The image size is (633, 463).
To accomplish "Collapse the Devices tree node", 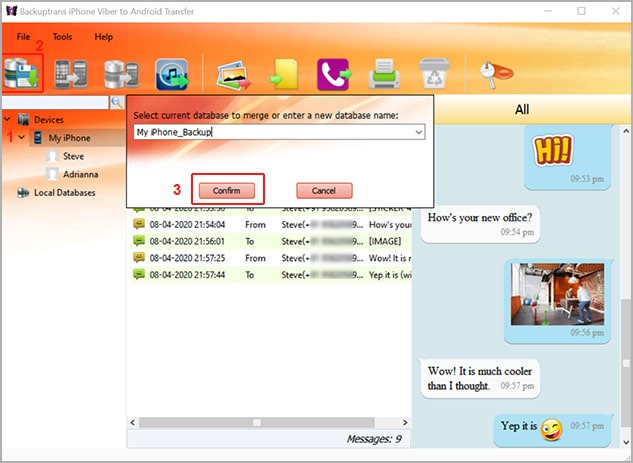I will click(x=7, y=119).
